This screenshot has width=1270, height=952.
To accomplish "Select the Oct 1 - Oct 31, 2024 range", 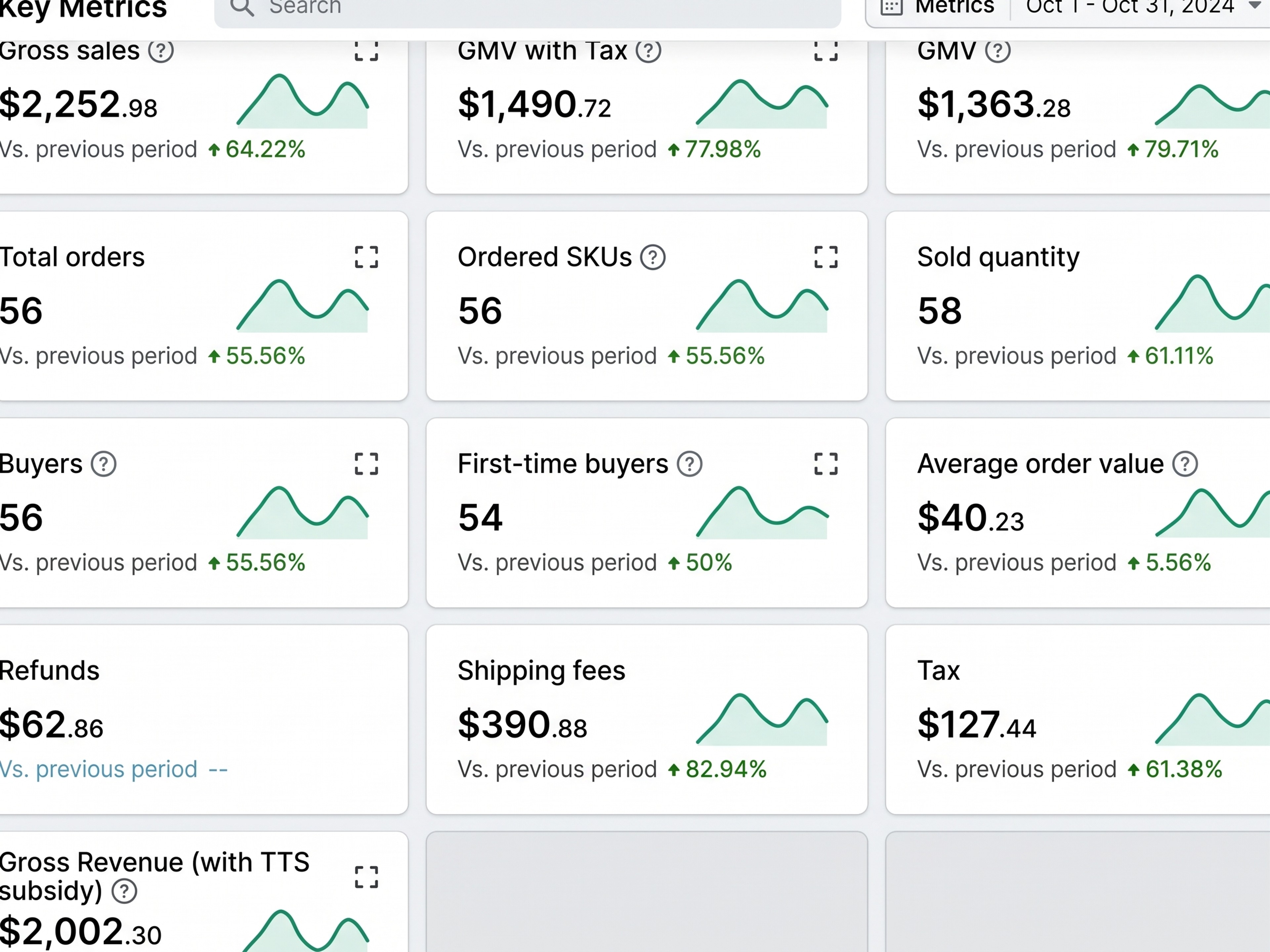I will tap(1129, 7).
